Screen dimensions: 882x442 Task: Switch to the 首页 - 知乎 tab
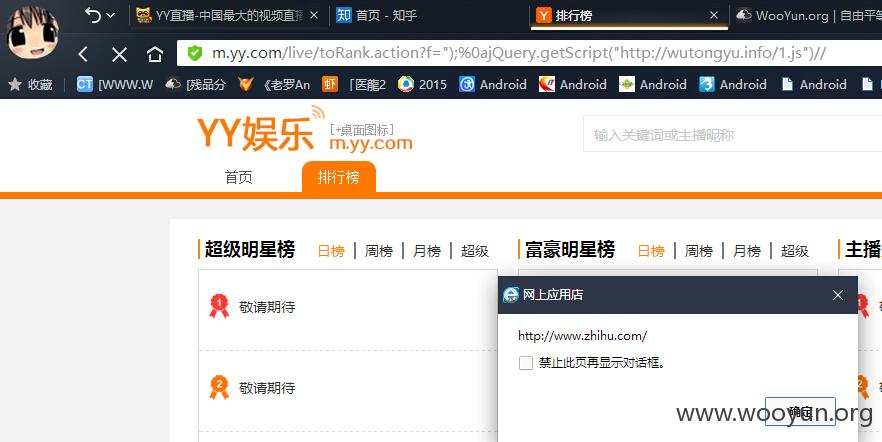click(x=377, y=15)
